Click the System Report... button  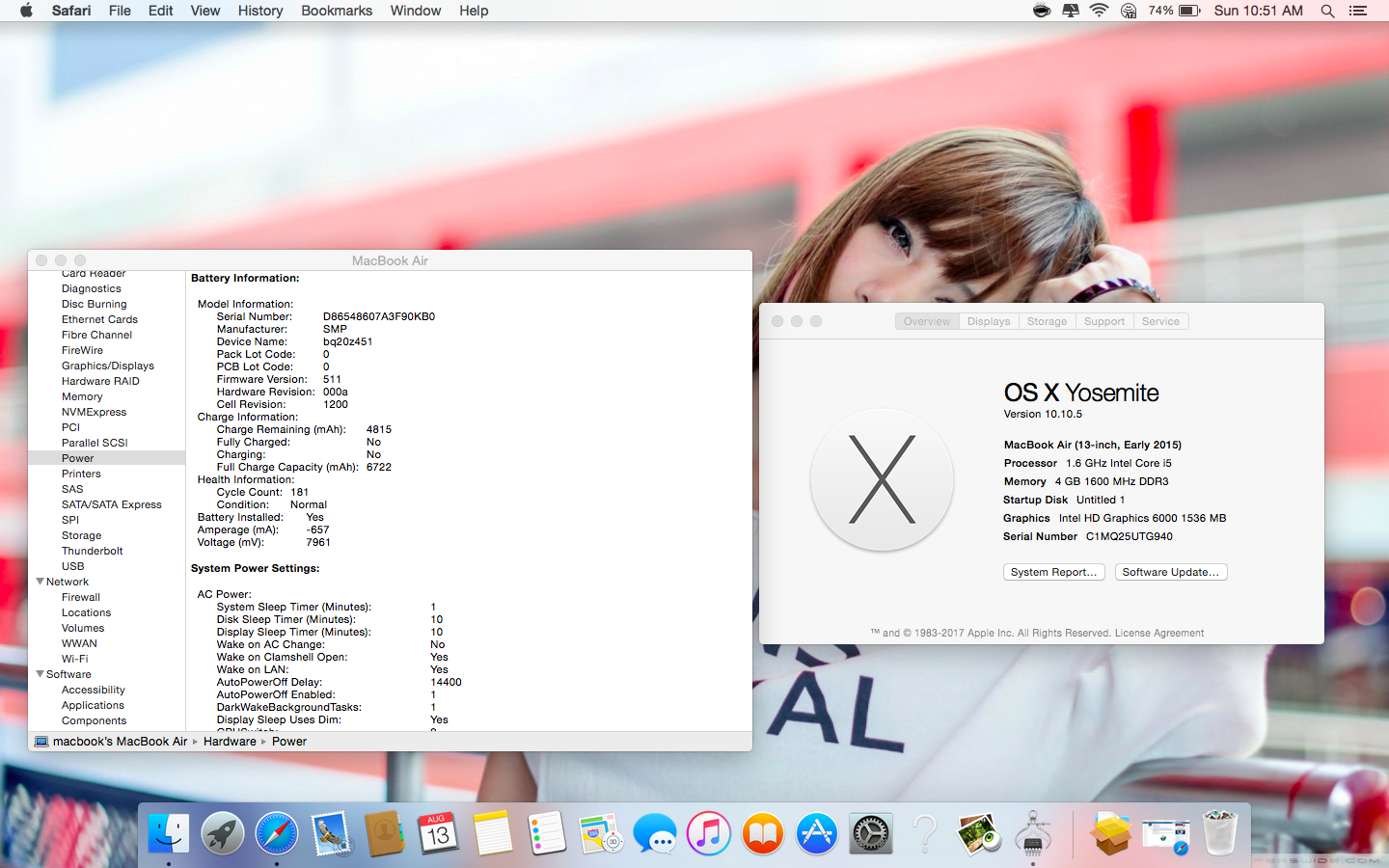pyautogui.click(x=1053, y=572)
